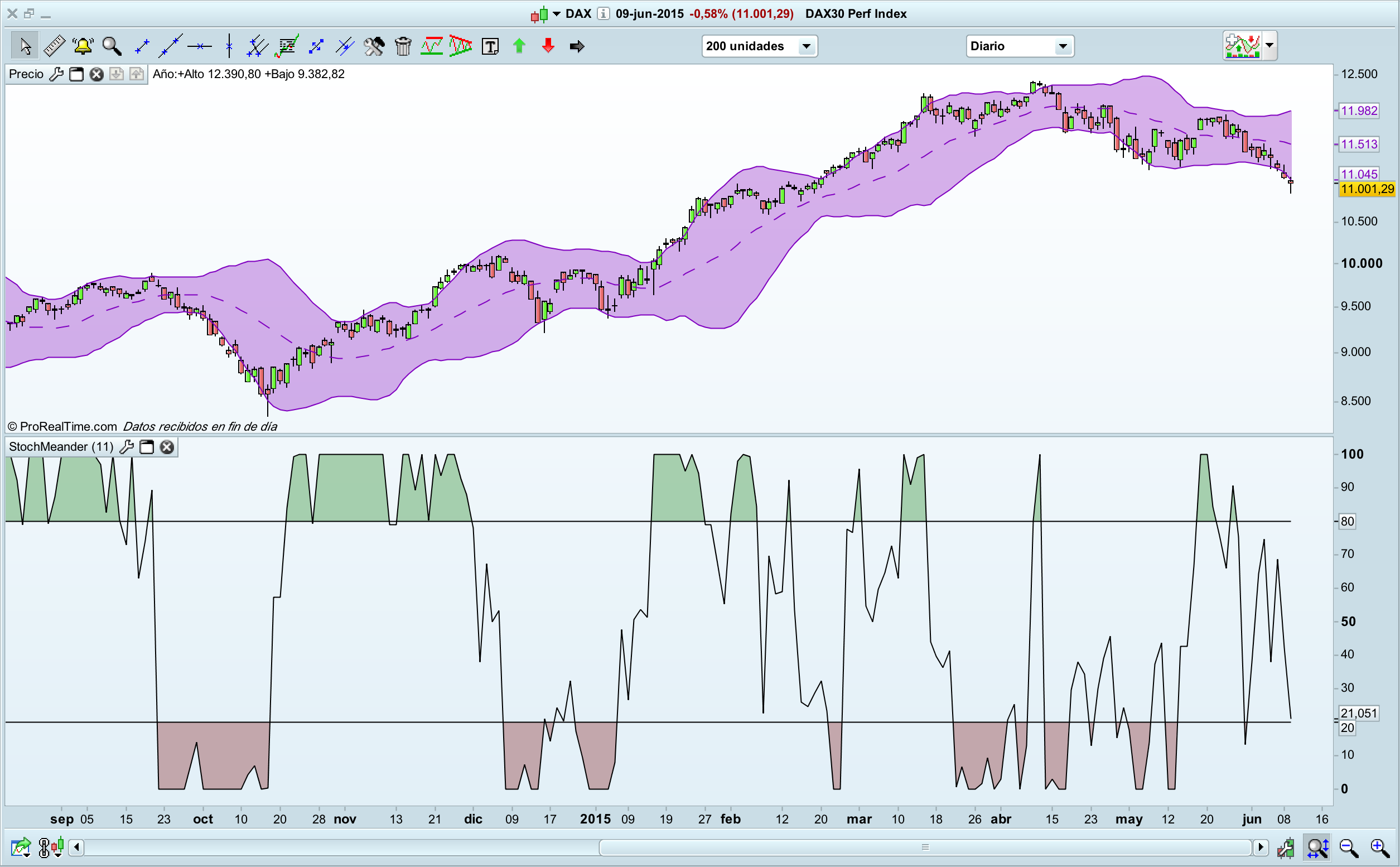
Task: Open StochMeander settings wrench
Action: (x=127, y=447)
